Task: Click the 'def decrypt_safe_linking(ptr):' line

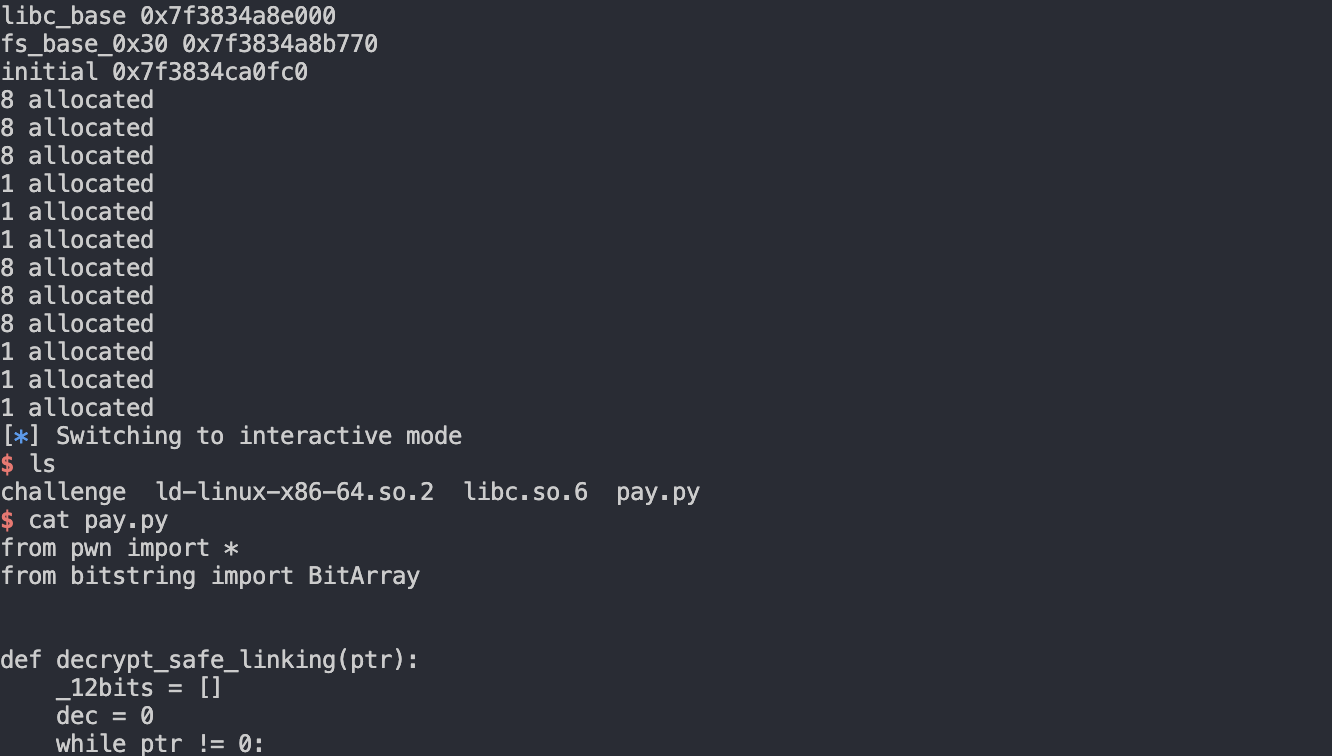Action: [210, 660]
